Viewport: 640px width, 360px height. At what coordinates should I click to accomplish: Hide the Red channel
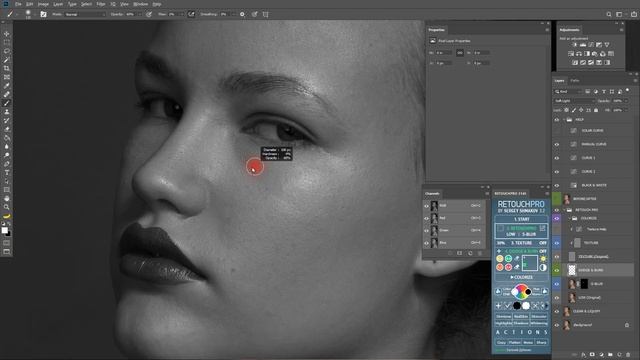427,218
